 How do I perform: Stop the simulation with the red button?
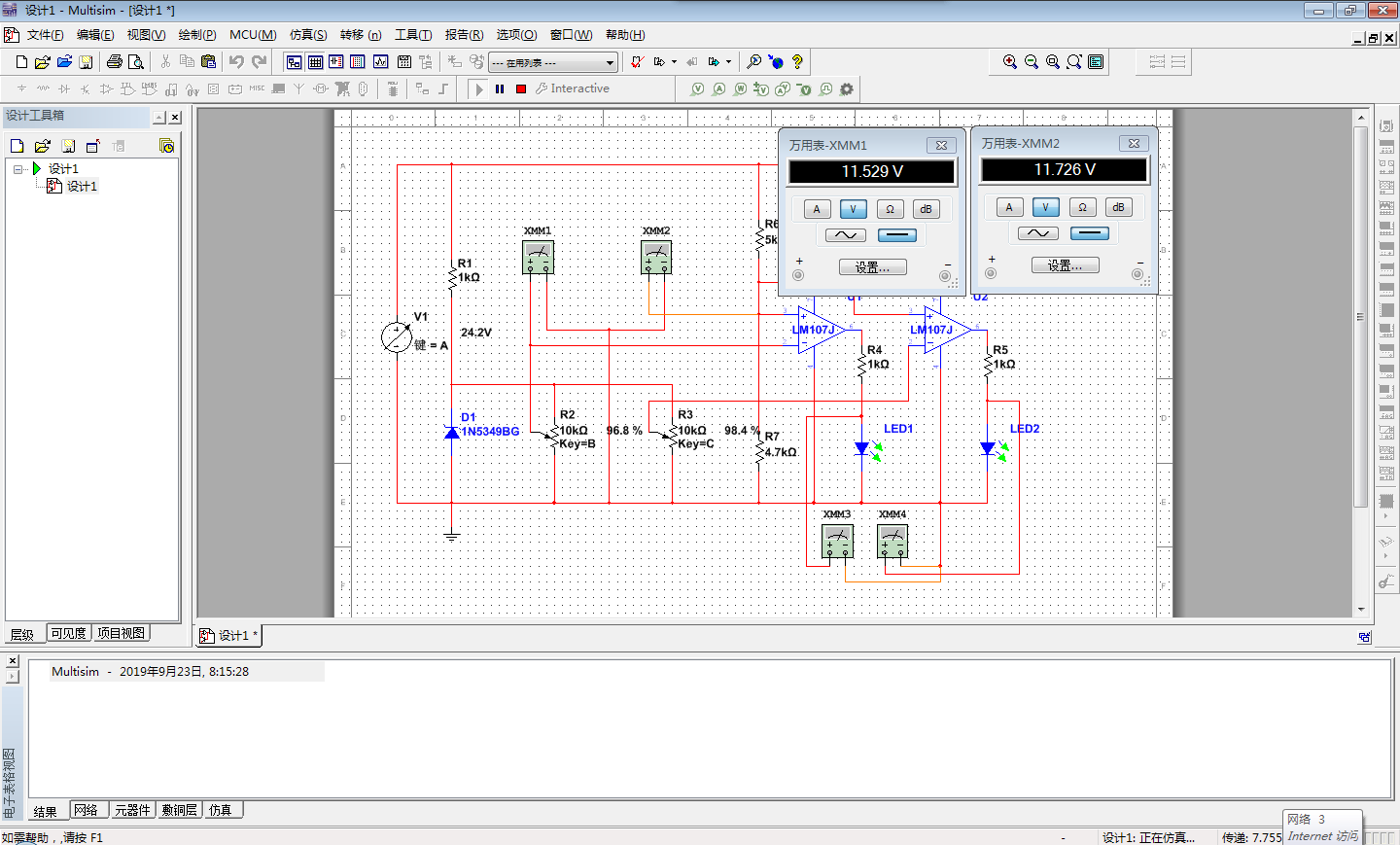[x=521, y=88]
